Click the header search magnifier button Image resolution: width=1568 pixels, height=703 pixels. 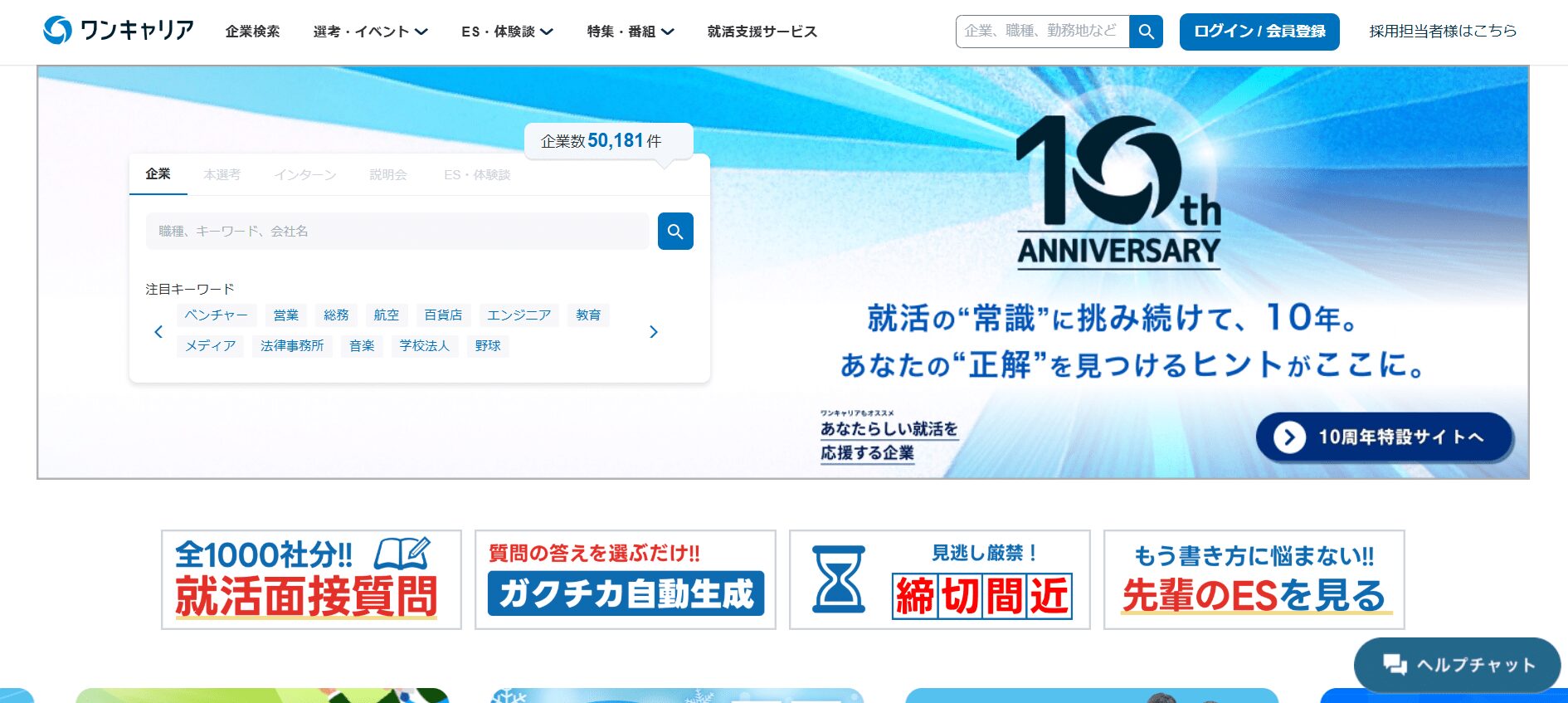point(1146,32)
